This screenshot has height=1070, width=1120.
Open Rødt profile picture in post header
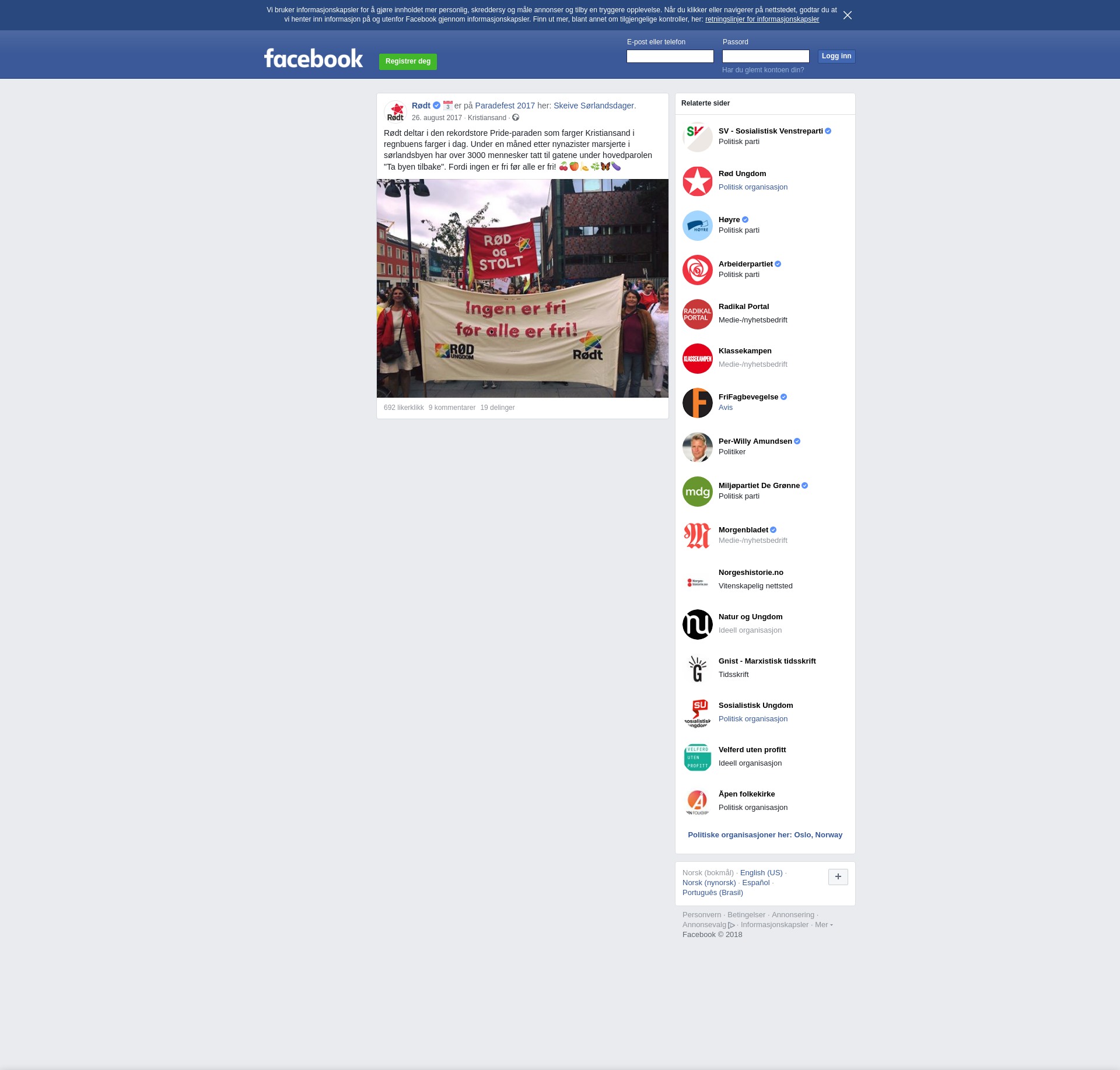click(x=395, y=111)
